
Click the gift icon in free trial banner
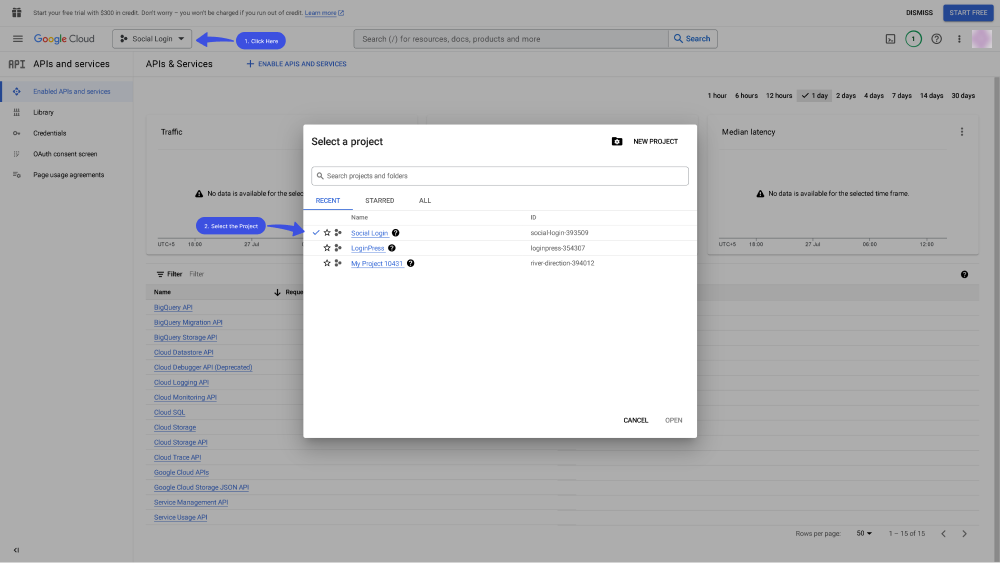(17, 13)
